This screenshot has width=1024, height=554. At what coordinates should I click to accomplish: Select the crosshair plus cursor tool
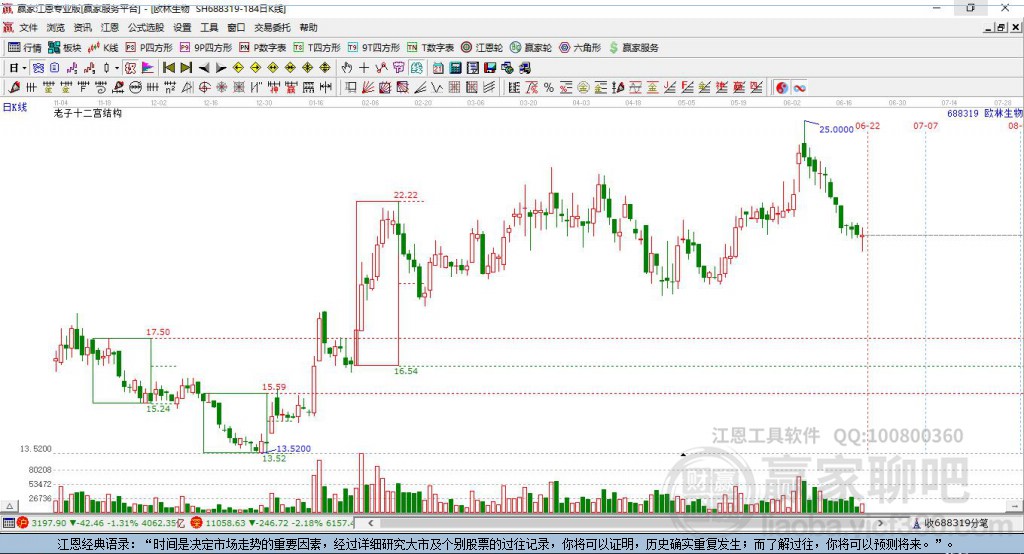coord(364,67)
